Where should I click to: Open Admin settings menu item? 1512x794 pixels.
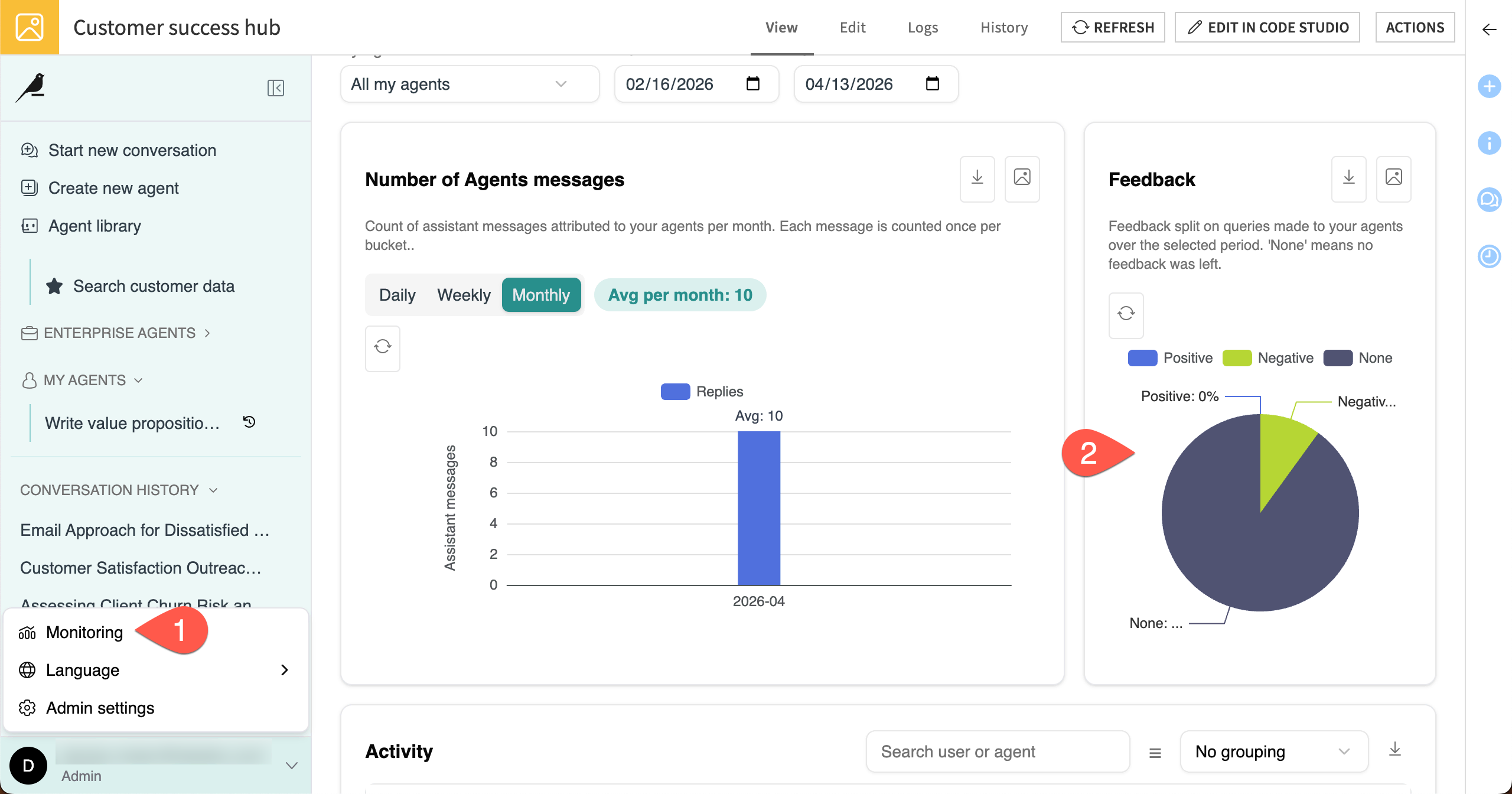[x=100, y=708]
